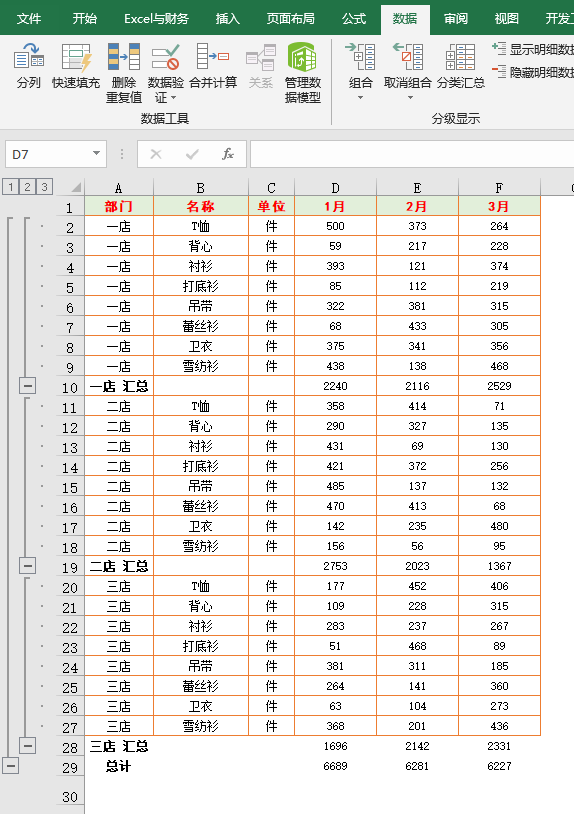Click the 合并计算 Consolidate icon
The image size is (574, 814).
(213, 57)
